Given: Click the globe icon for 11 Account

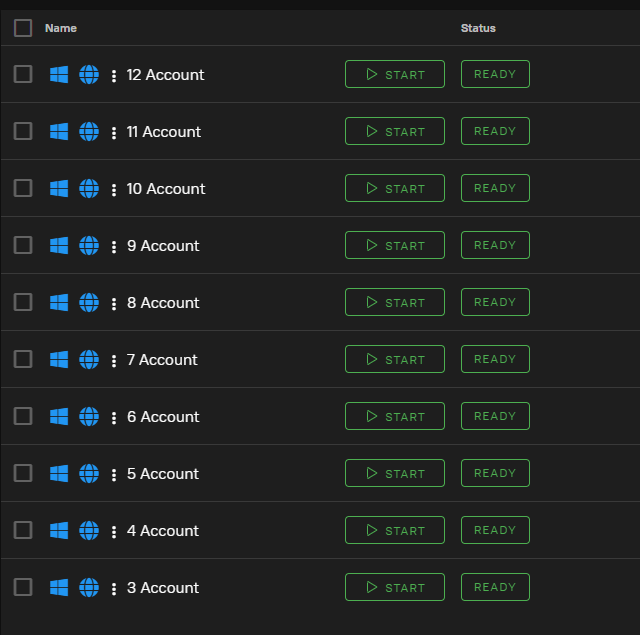Looking at the screenshot, I should click(x=89, y=132).
